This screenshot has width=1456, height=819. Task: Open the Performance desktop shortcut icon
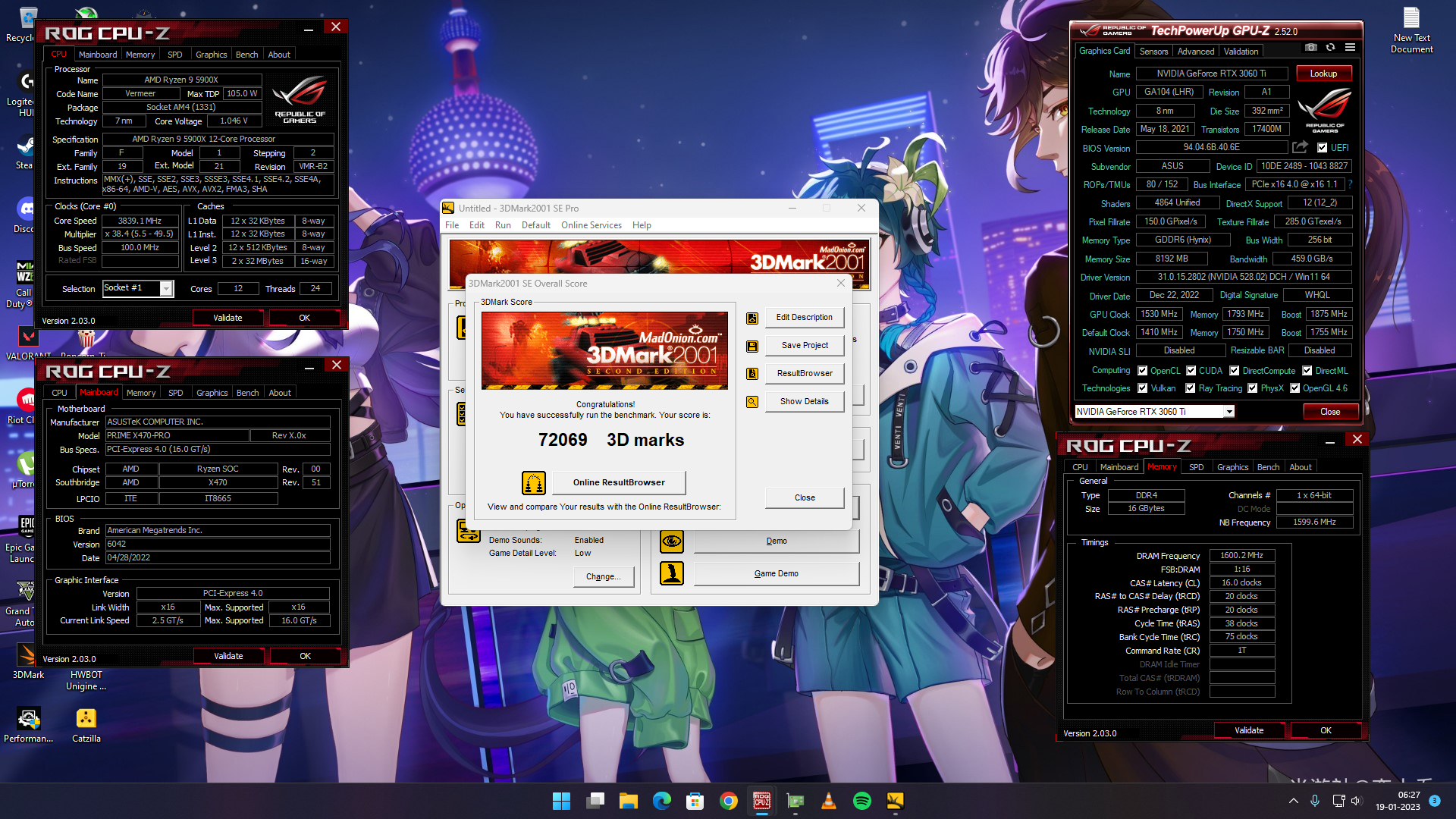tap(29, 725)
